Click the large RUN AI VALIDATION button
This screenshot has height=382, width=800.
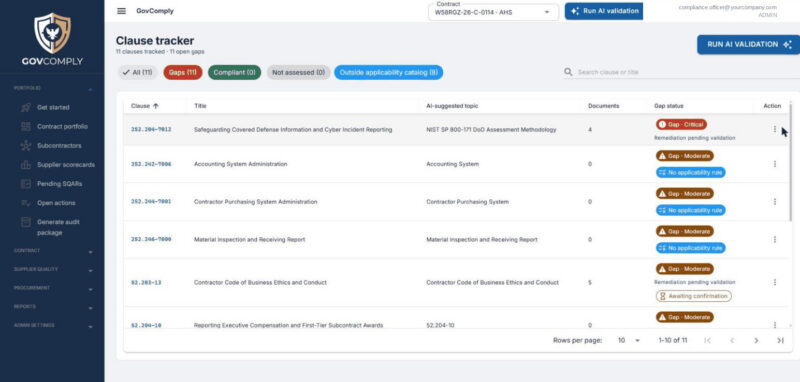point(748,44)
